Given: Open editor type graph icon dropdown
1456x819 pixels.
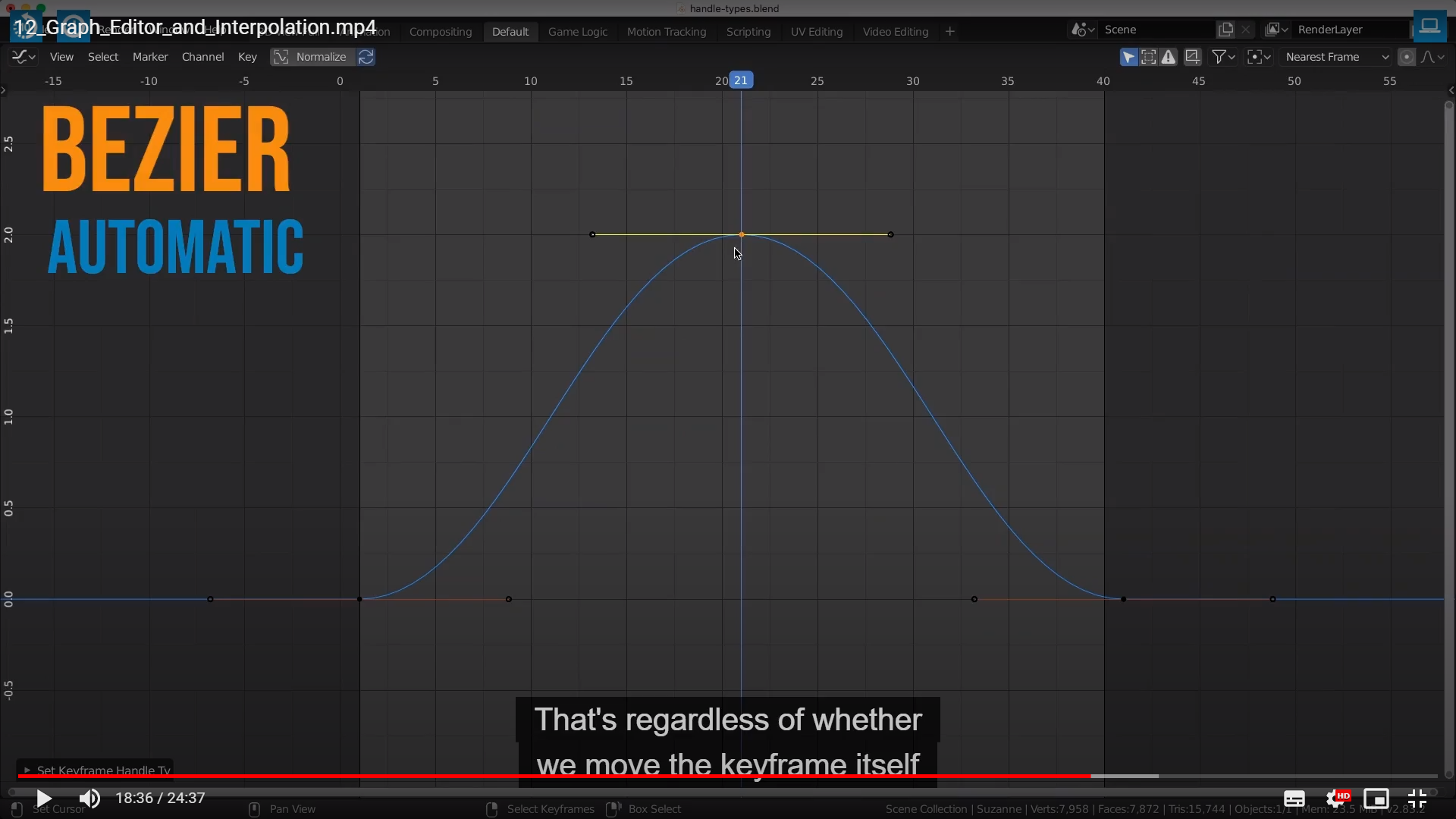Looking at the screenshot, I should point(23,57).
